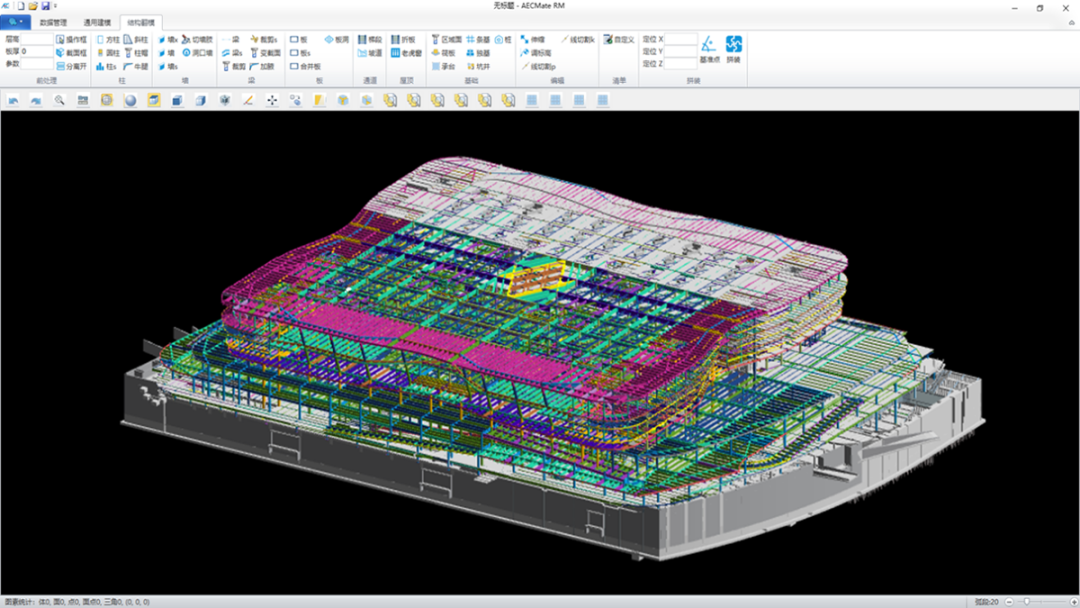
Task: Click the 自定义 custom list tool
Action: pyautogui.click(x=619, y=40)
